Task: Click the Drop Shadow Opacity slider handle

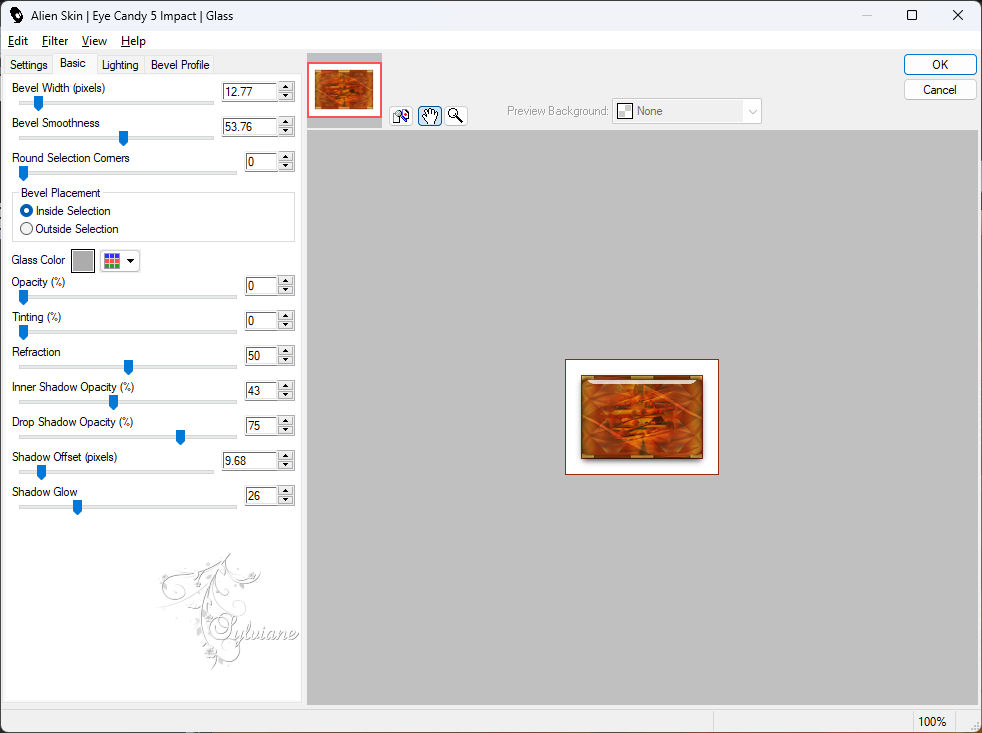Action: pyautogui.click(x=180, y=437)
